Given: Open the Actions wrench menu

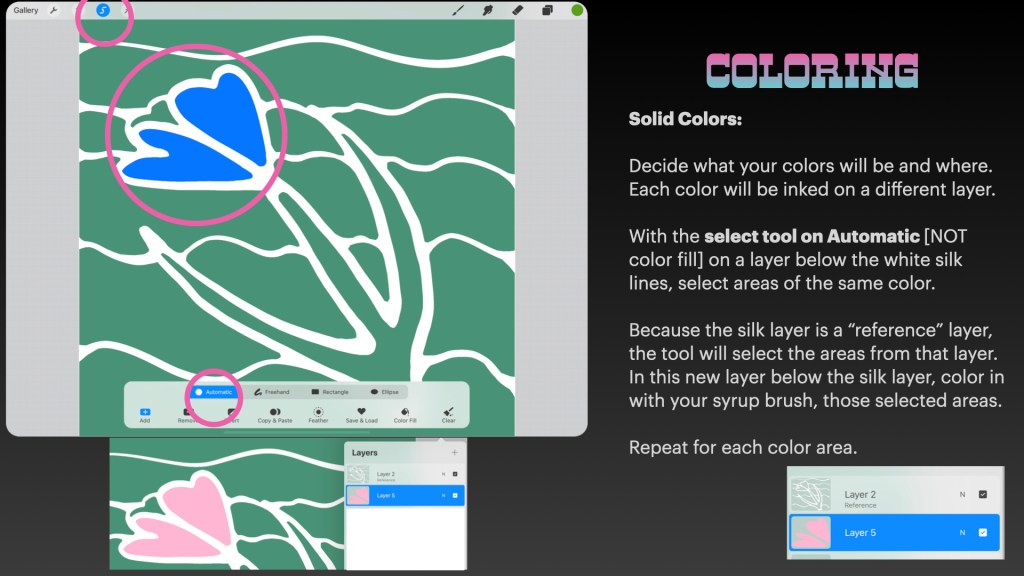Looking at the screenshot, I should (54, 10).
